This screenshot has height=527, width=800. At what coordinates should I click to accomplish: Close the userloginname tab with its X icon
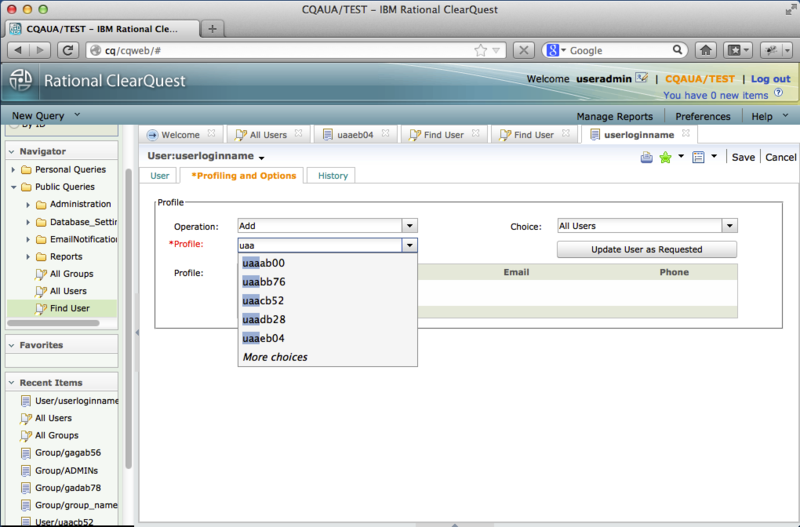(x=686, y=133)
